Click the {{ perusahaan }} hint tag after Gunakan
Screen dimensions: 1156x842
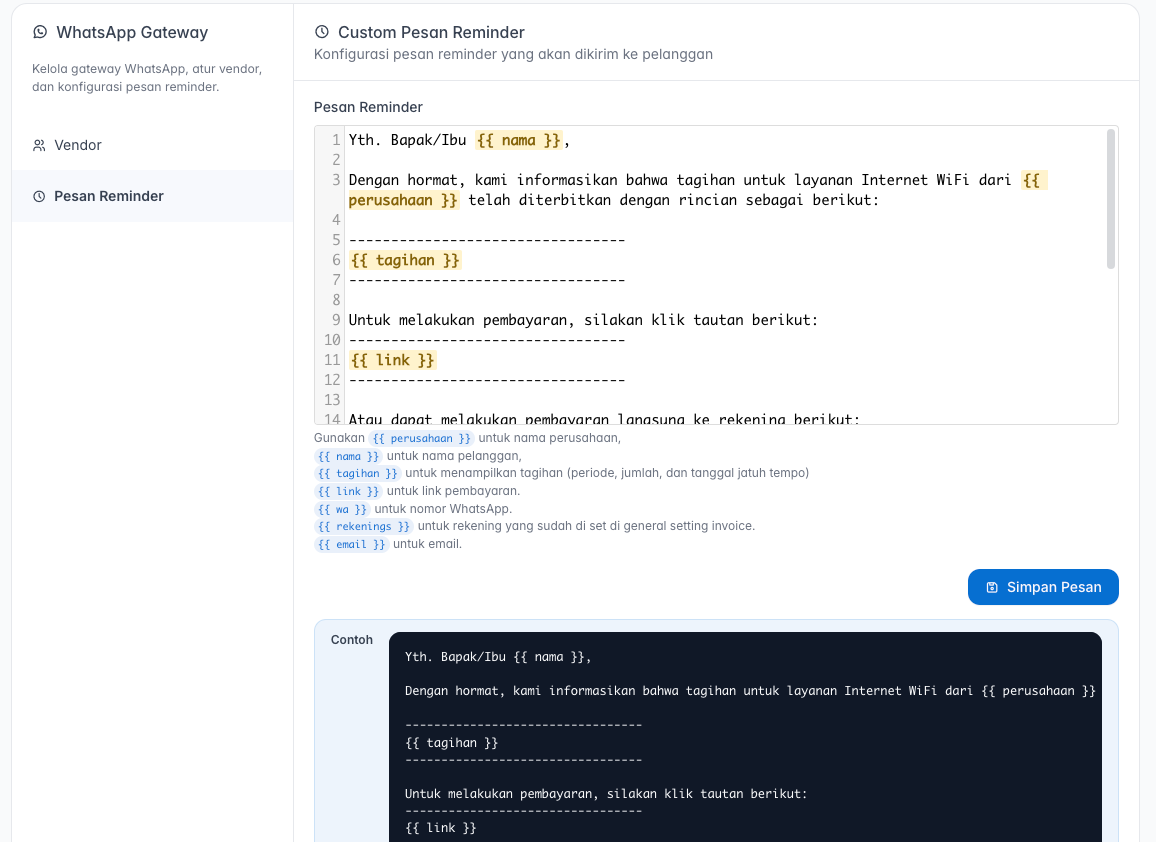tap(420, 438)
